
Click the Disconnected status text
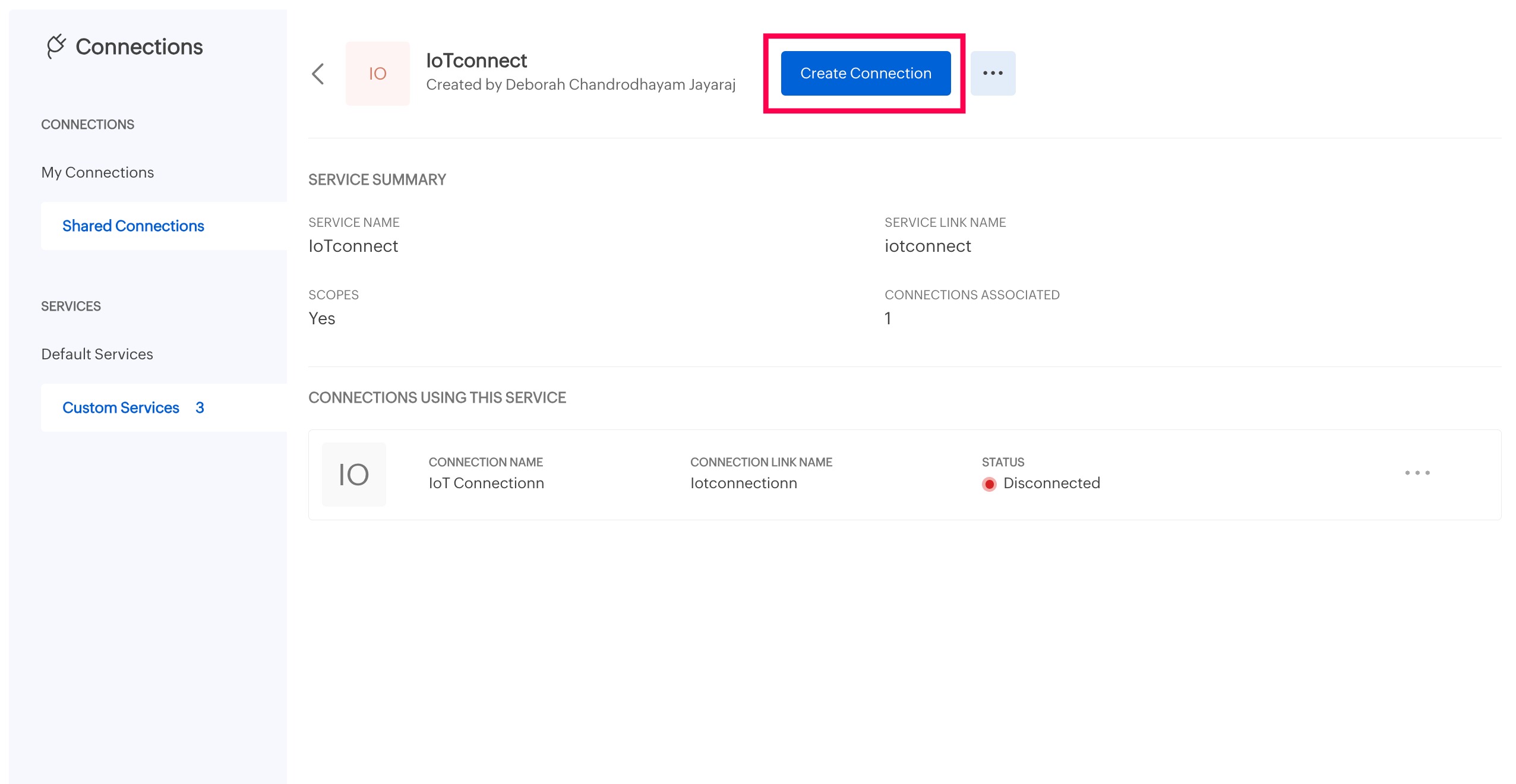tap(1051, 483)
